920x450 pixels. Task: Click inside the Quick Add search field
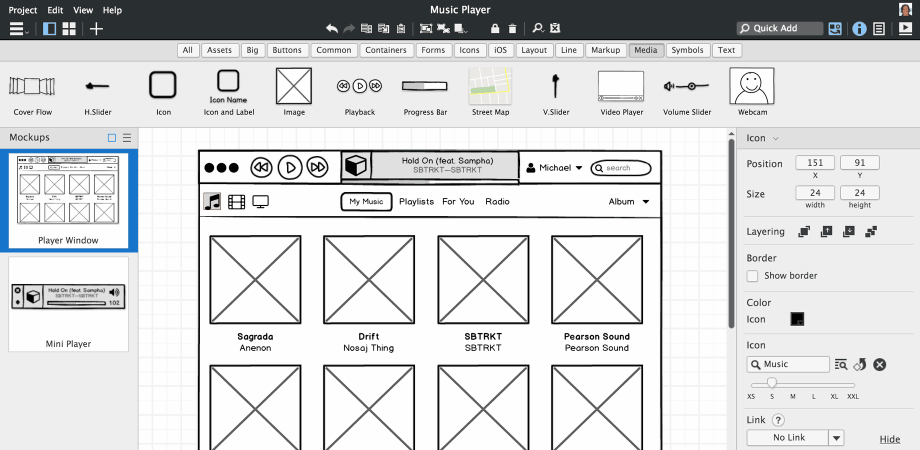pos(780,28)
